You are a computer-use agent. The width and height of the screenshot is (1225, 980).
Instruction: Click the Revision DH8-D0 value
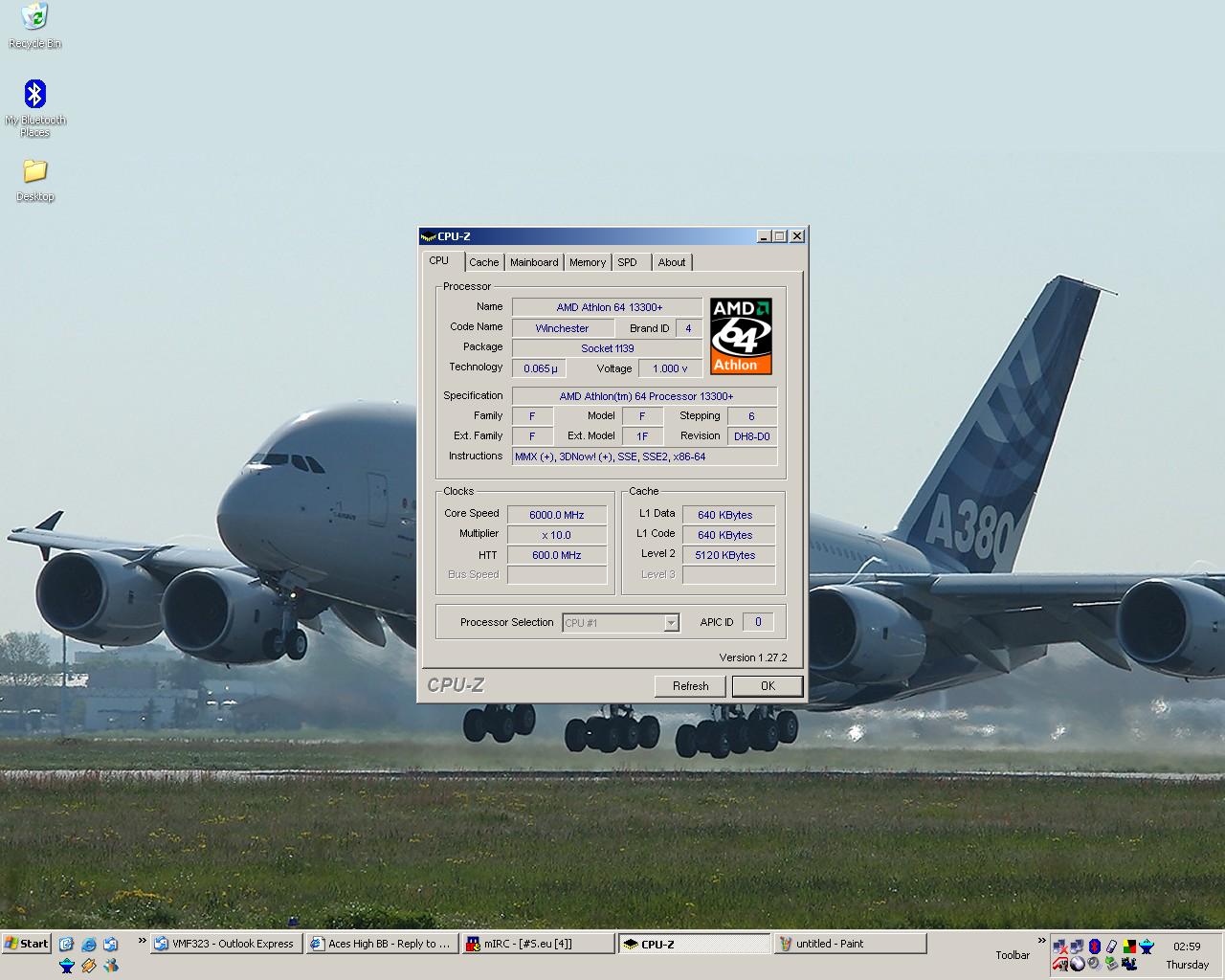(752, 436)
